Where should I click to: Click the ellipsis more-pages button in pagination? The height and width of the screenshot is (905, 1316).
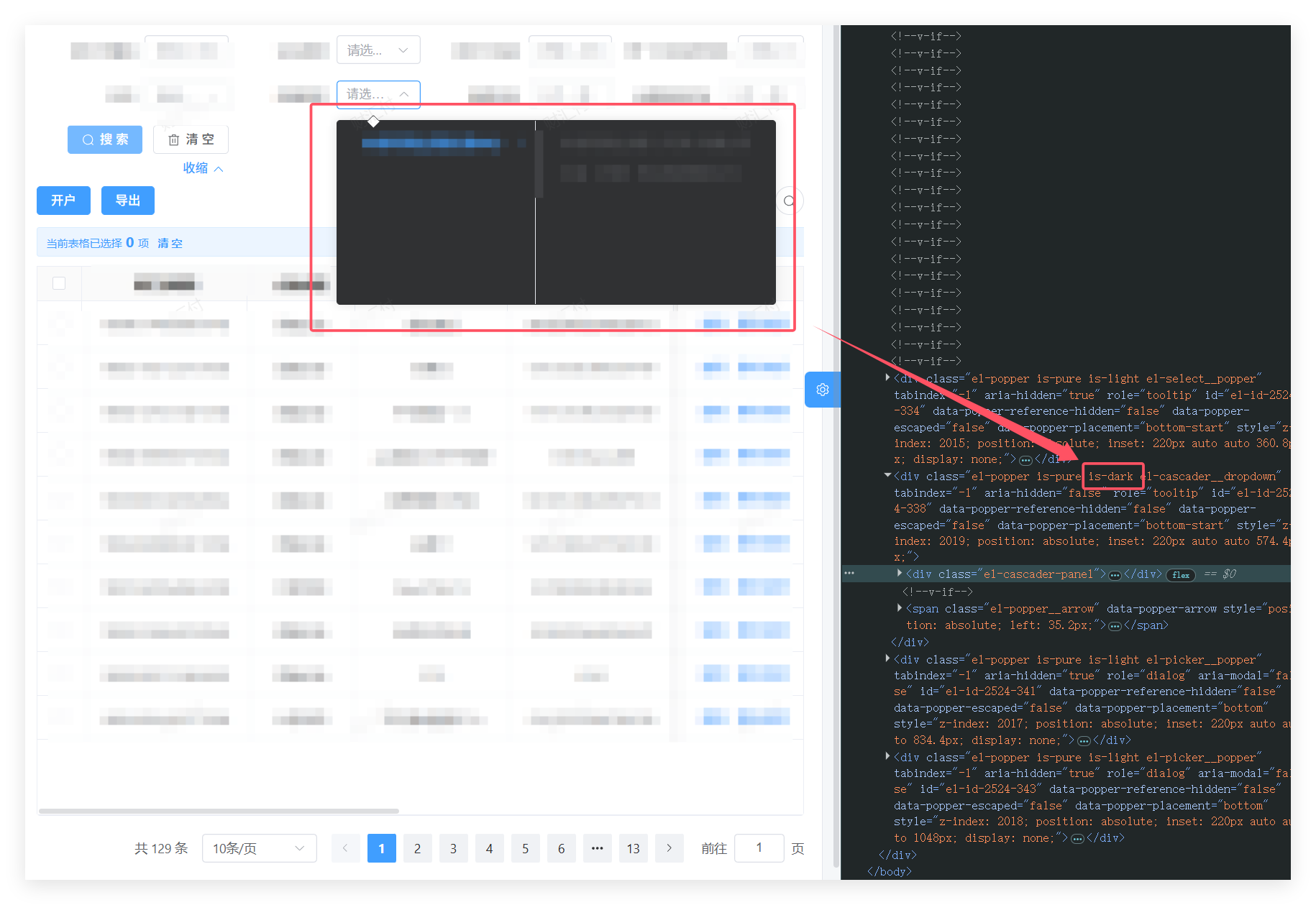[597, 848]
